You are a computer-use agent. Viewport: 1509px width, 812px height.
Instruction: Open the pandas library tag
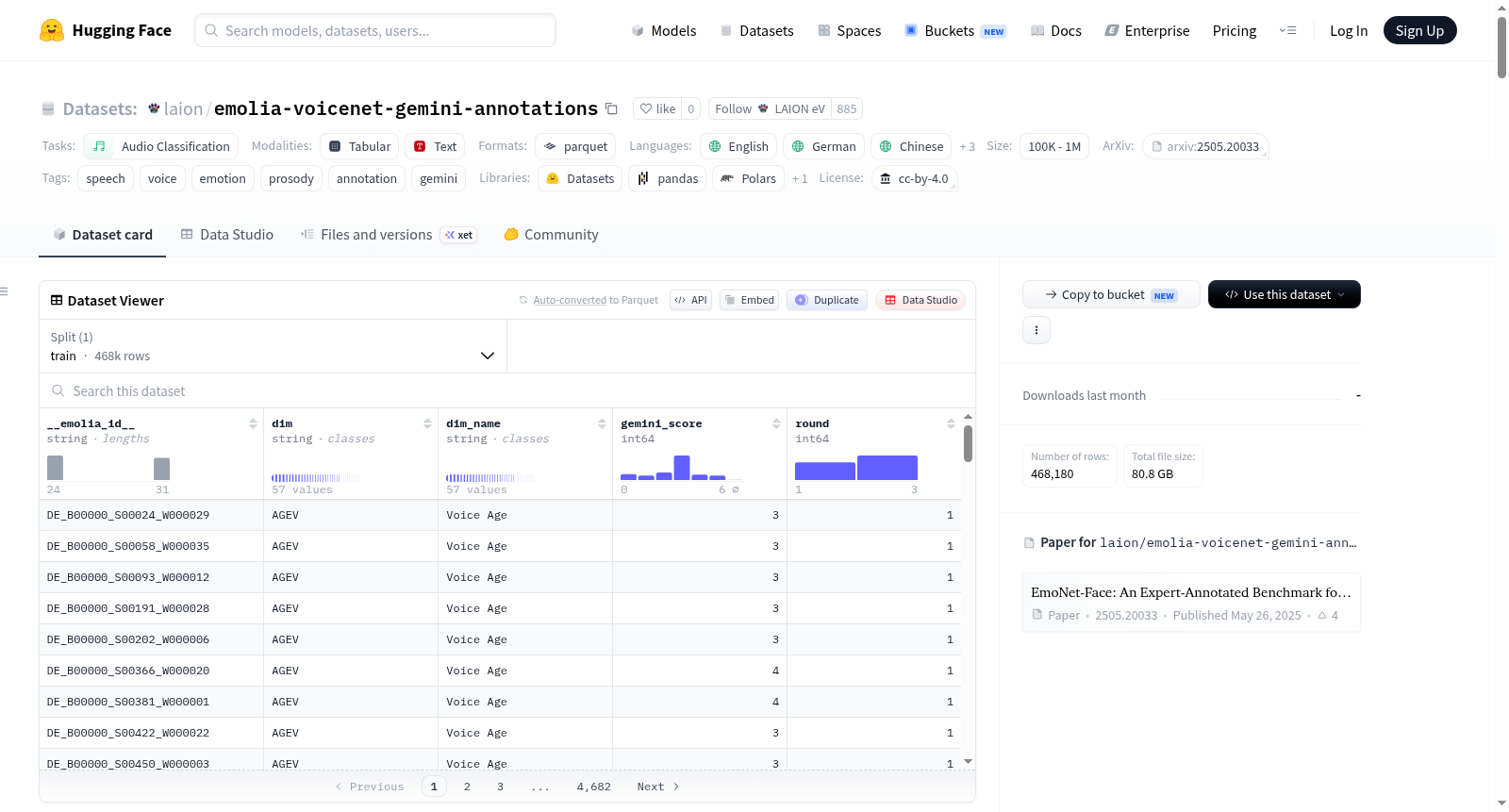[x=668, y=178]
